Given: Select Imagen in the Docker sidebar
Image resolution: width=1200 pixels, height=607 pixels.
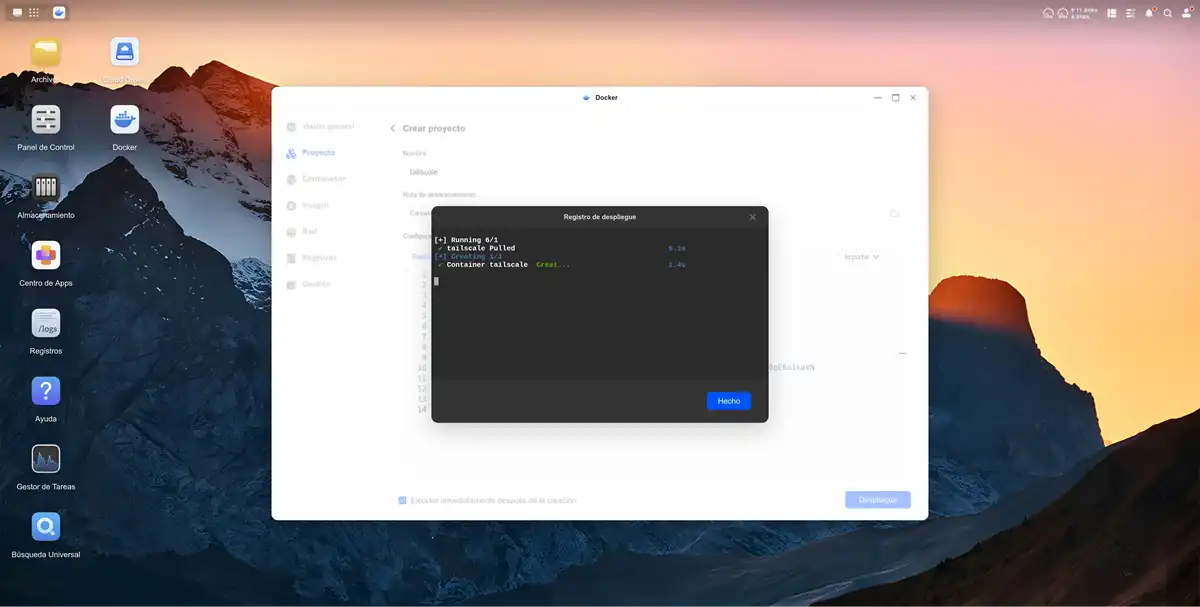Looking at the screenshot, I should [315, 205].
